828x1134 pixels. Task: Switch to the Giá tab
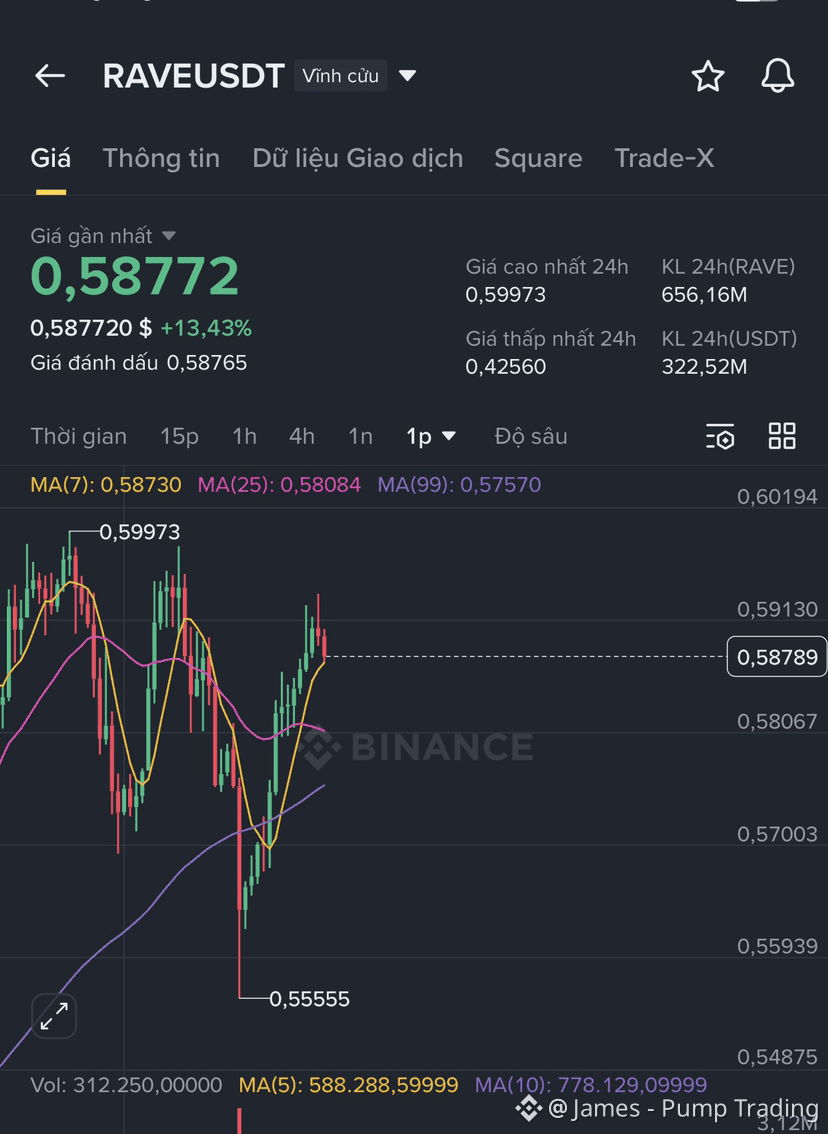click(51, 158)
